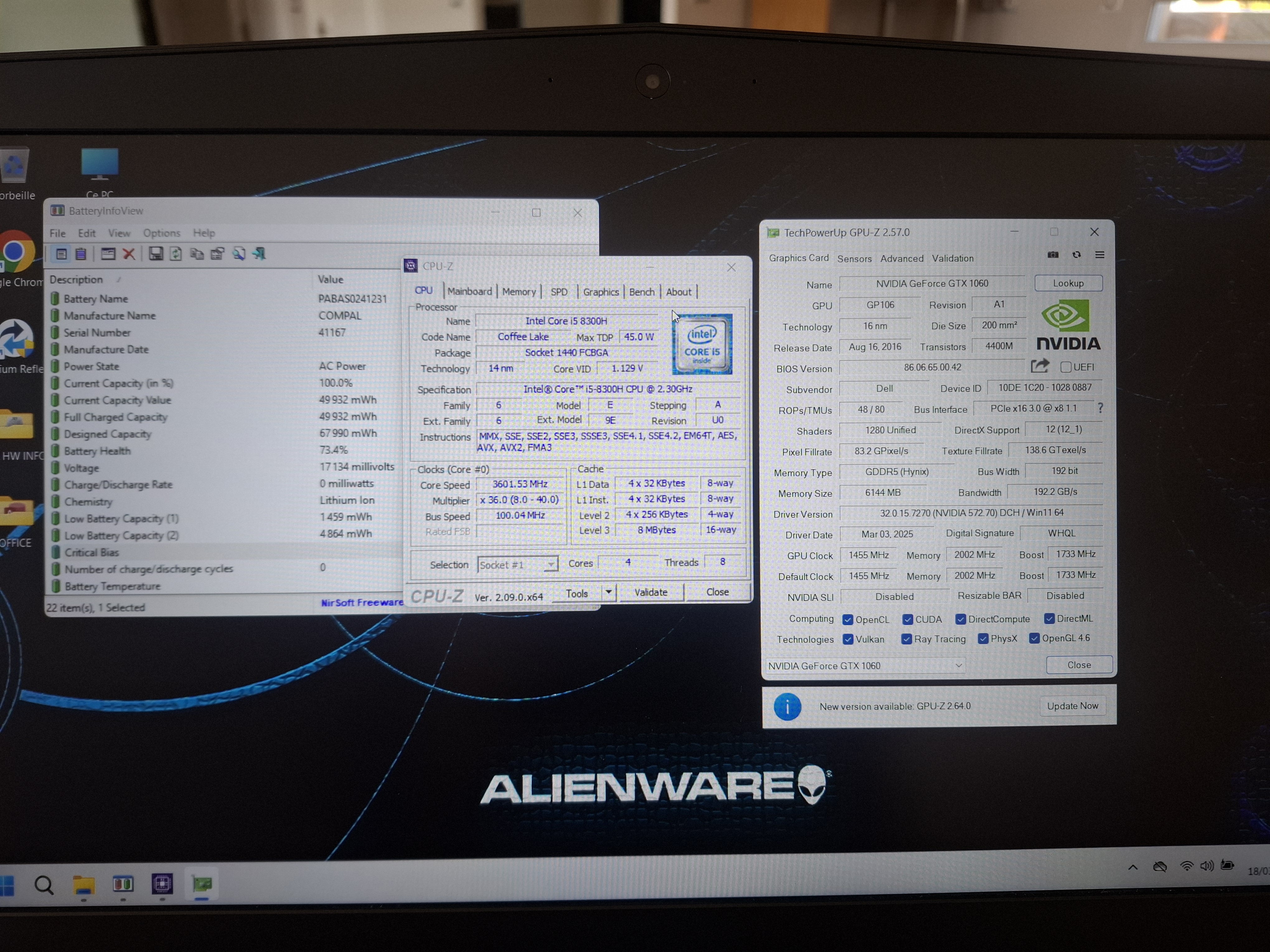Screen dimensions: 1270x952
Task: Click the BIOS export share icon in GPU-Z
Action: pyautogui.click(x=1040, y=366)
